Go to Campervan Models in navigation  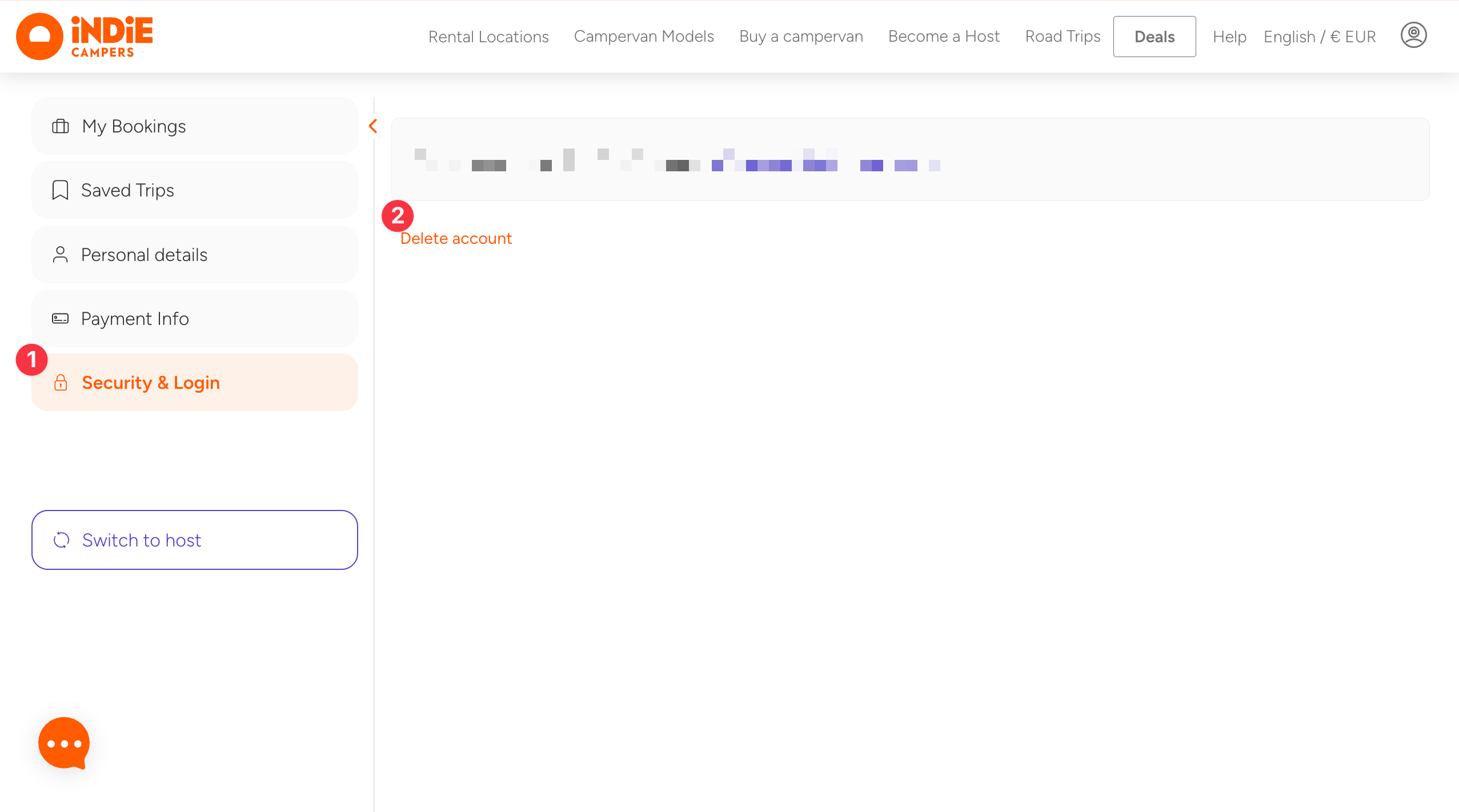644,37
